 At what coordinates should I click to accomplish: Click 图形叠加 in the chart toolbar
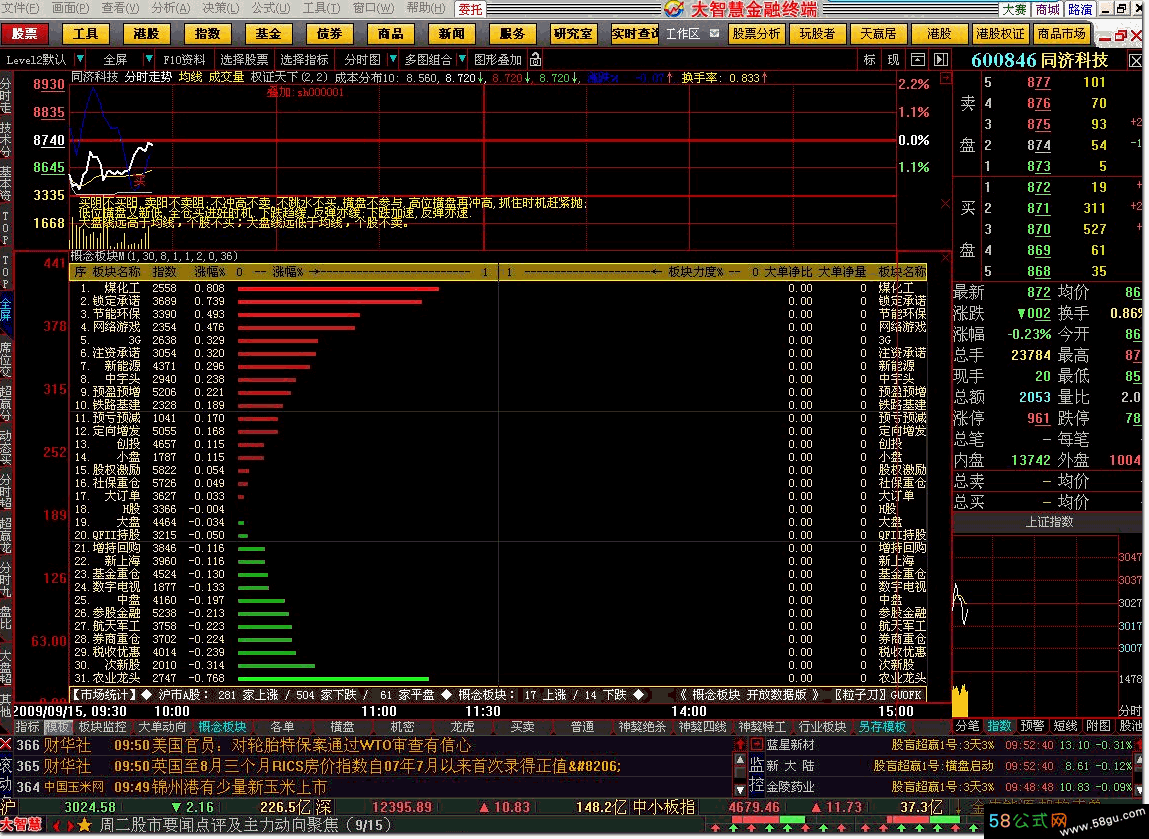(498, 59)
